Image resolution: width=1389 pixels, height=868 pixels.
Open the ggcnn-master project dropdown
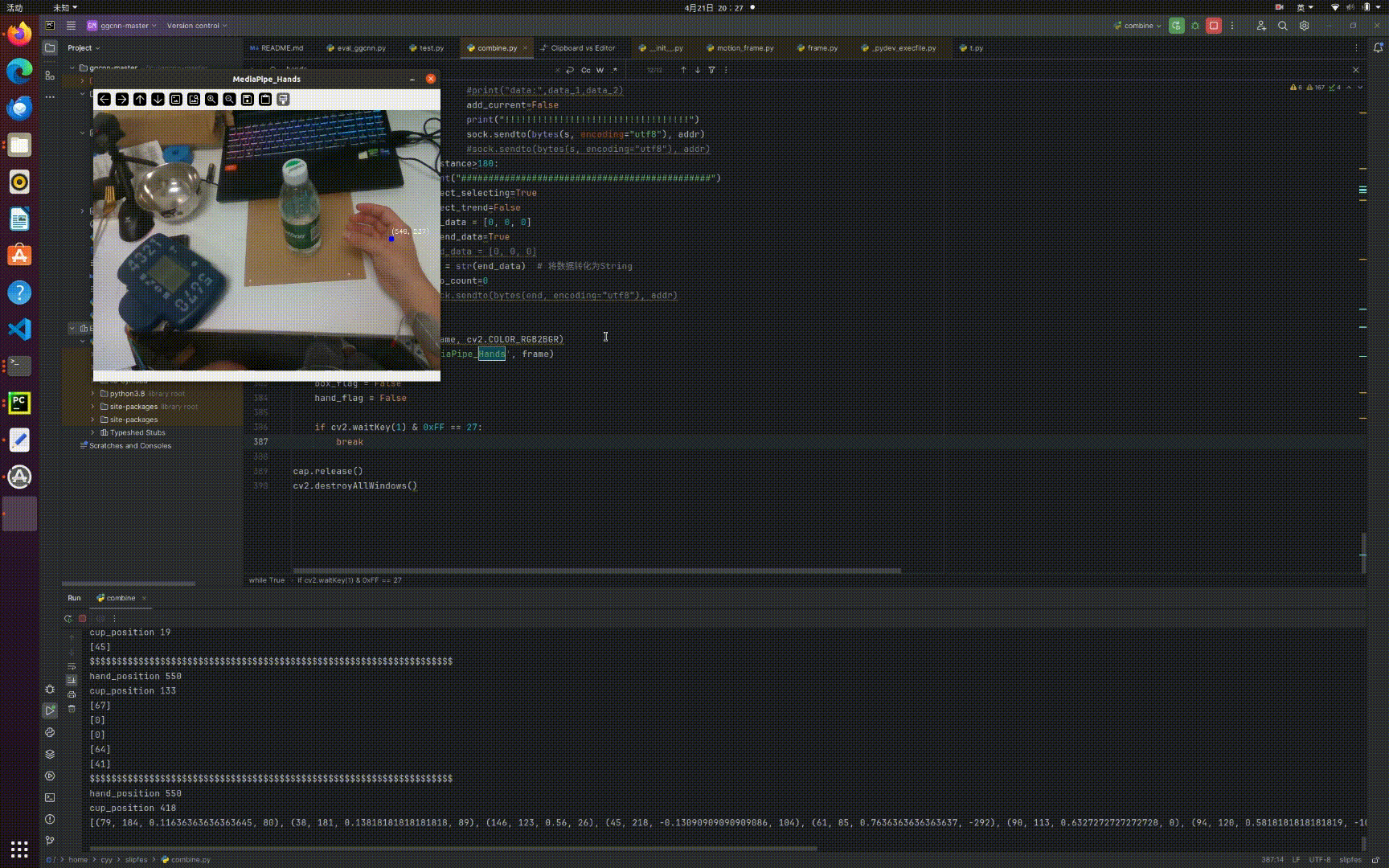[122, 26]
